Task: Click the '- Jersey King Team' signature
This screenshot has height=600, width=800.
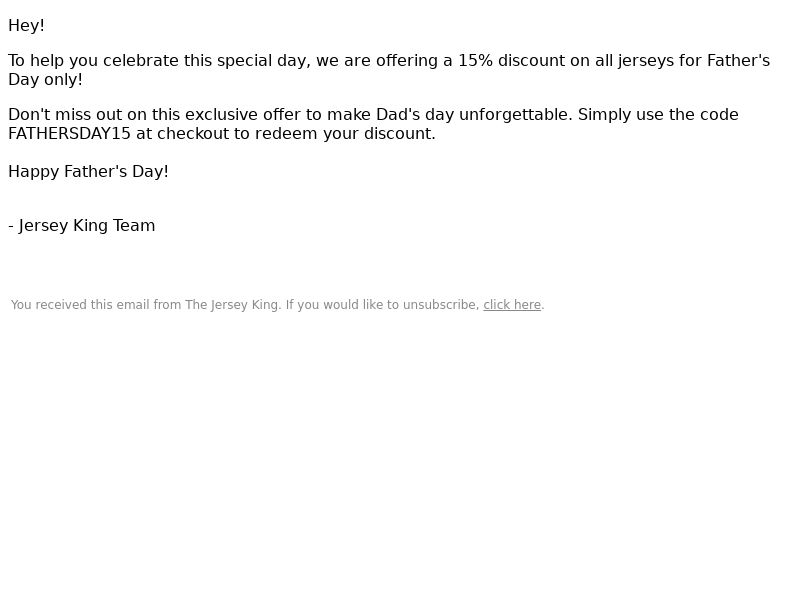Action: [82, 226]
